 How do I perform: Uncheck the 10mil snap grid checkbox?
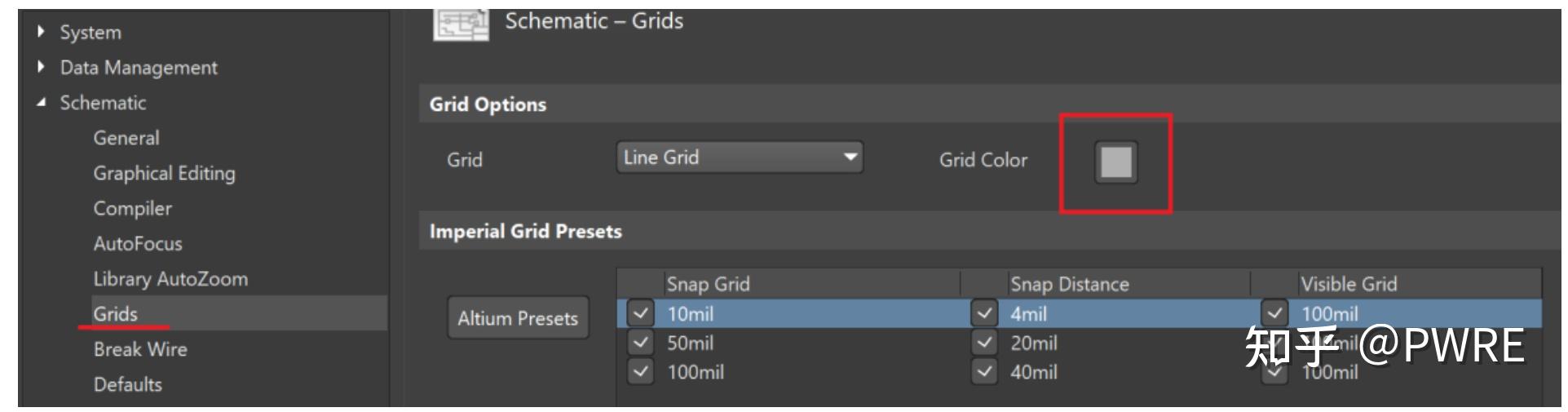641,314
